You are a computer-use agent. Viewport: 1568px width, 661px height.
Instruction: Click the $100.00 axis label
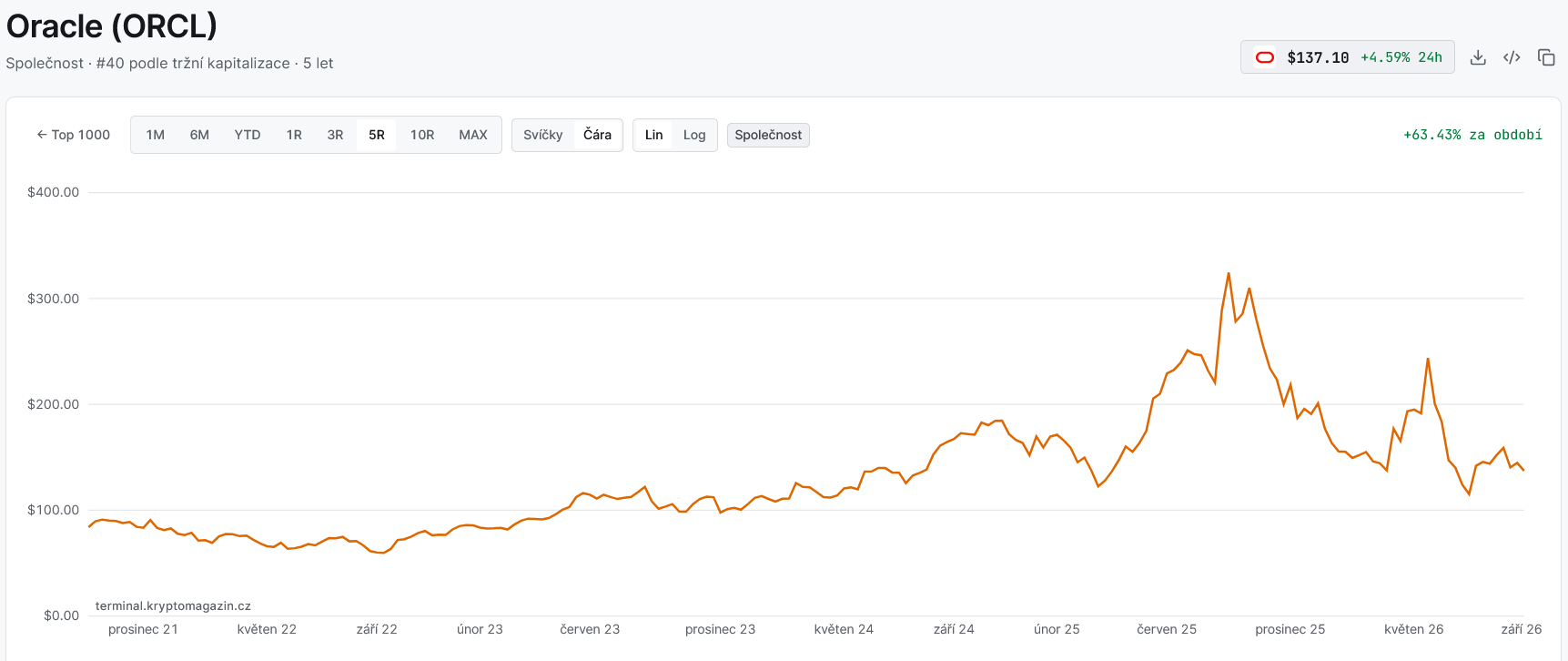(53, 510)
